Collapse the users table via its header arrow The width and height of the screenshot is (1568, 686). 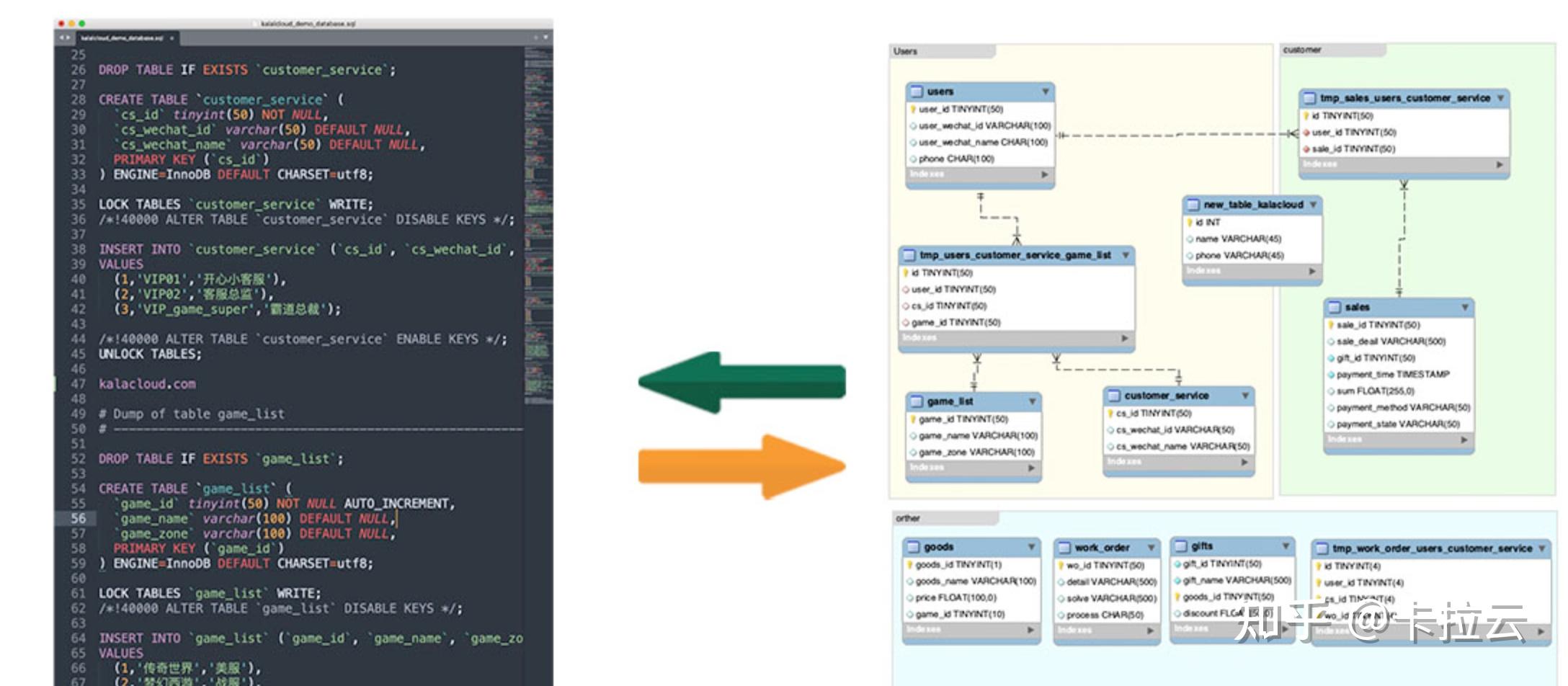(x=1043, y=92)
